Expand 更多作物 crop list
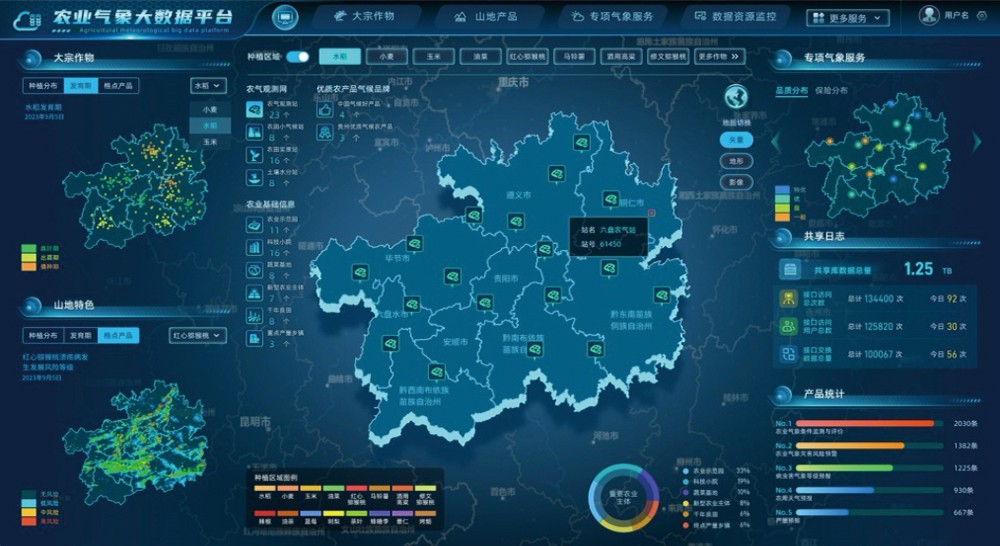The height and width of the screenshot is (546, 1000). coord(718,56)
